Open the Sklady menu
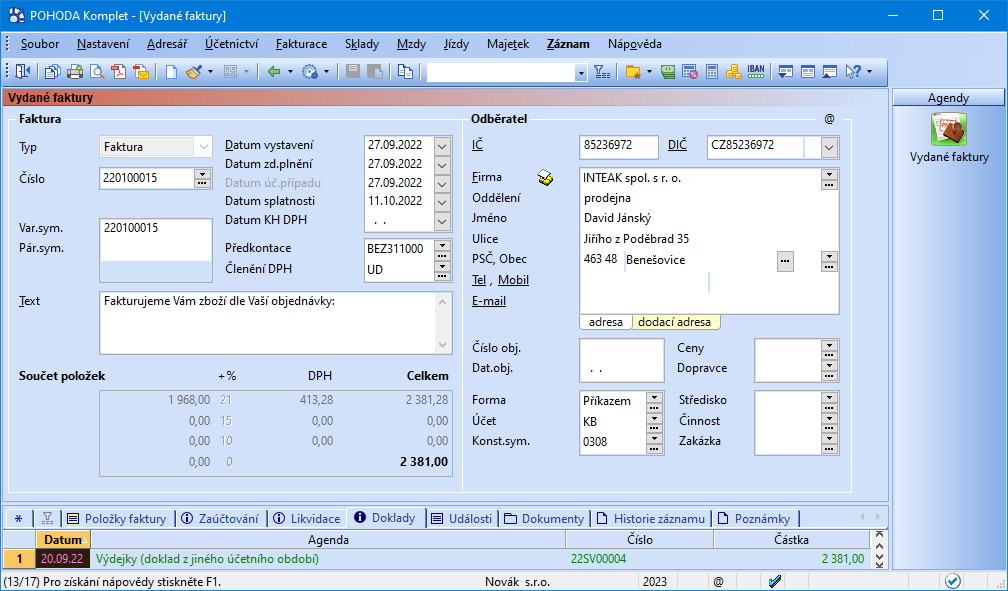 click(x=362, y=44)
